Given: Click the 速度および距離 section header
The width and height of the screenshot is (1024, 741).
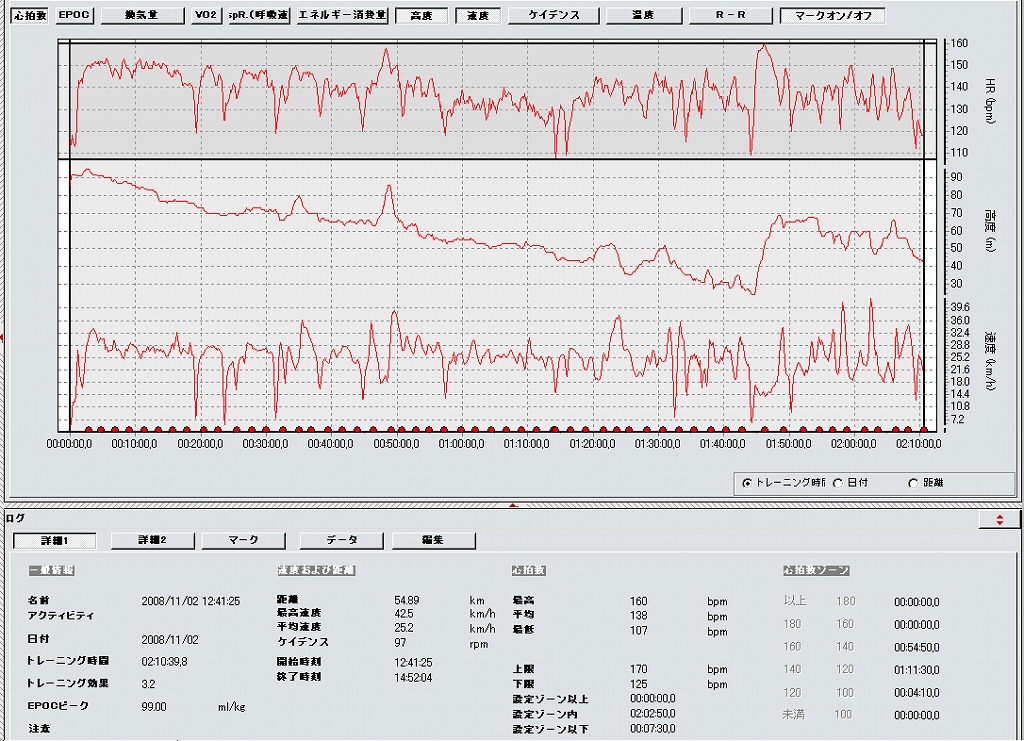Looking at the screenshot, I should (x=315, y=570).
